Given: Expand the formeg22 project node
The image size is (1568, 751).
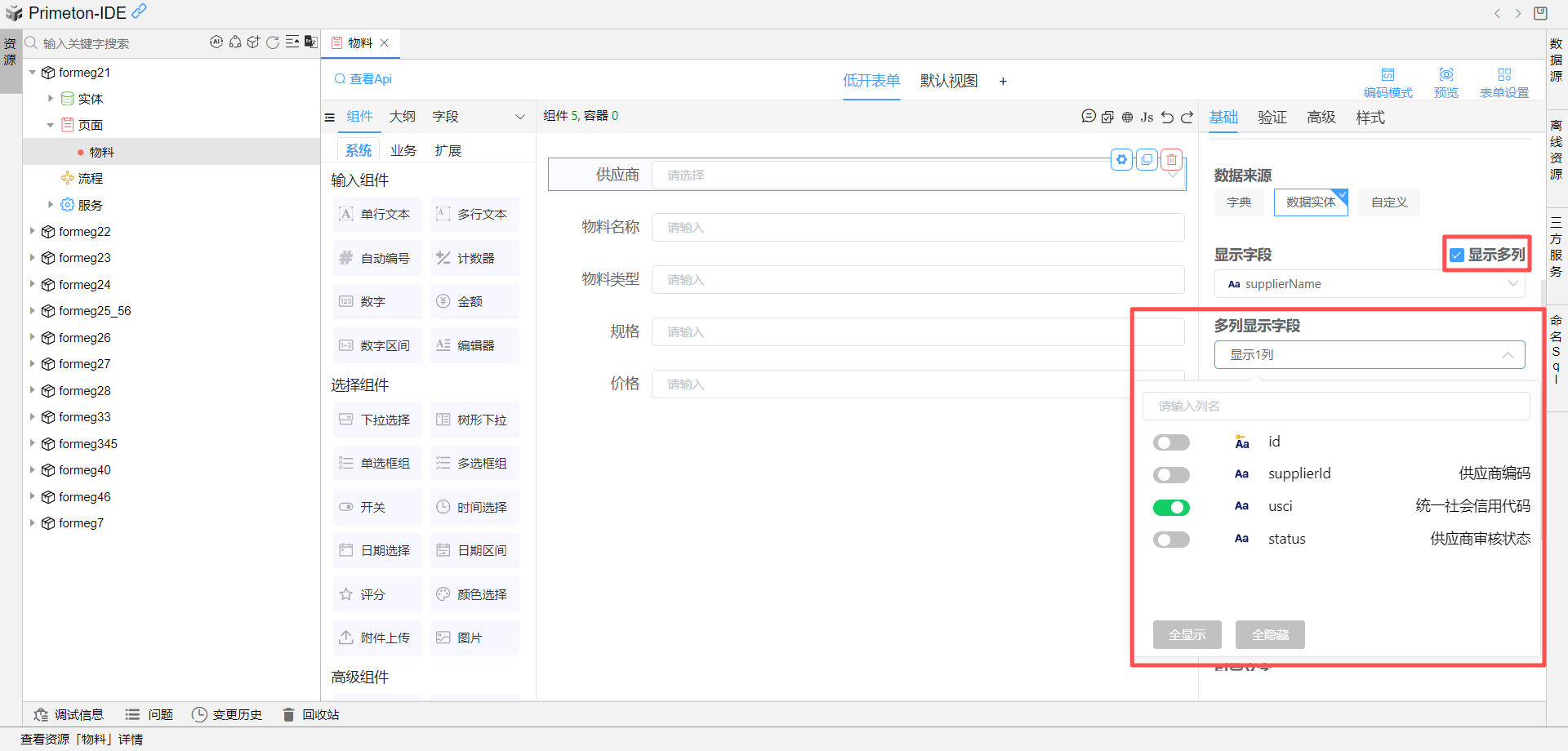Looking at the screenshot, I should point(33,232).
